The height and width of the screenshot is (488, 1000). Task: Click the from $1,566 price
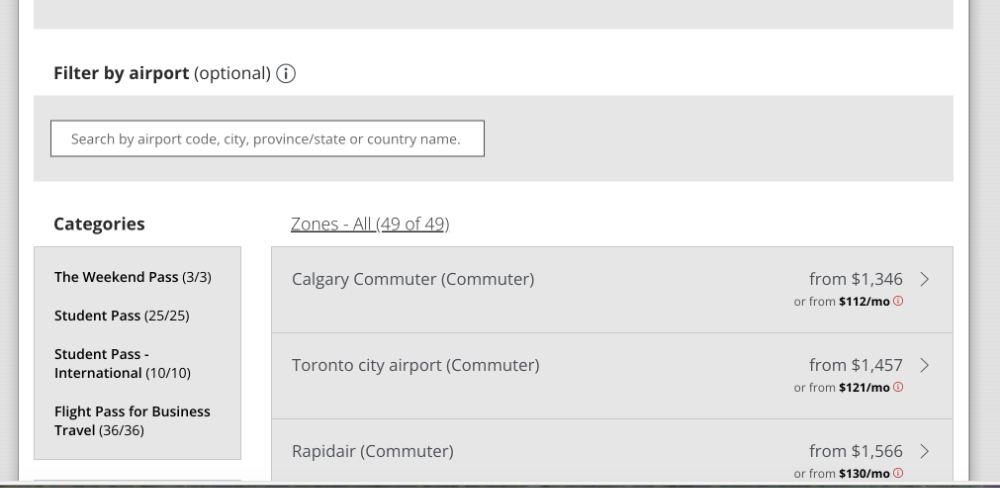[x=855, y=451]
